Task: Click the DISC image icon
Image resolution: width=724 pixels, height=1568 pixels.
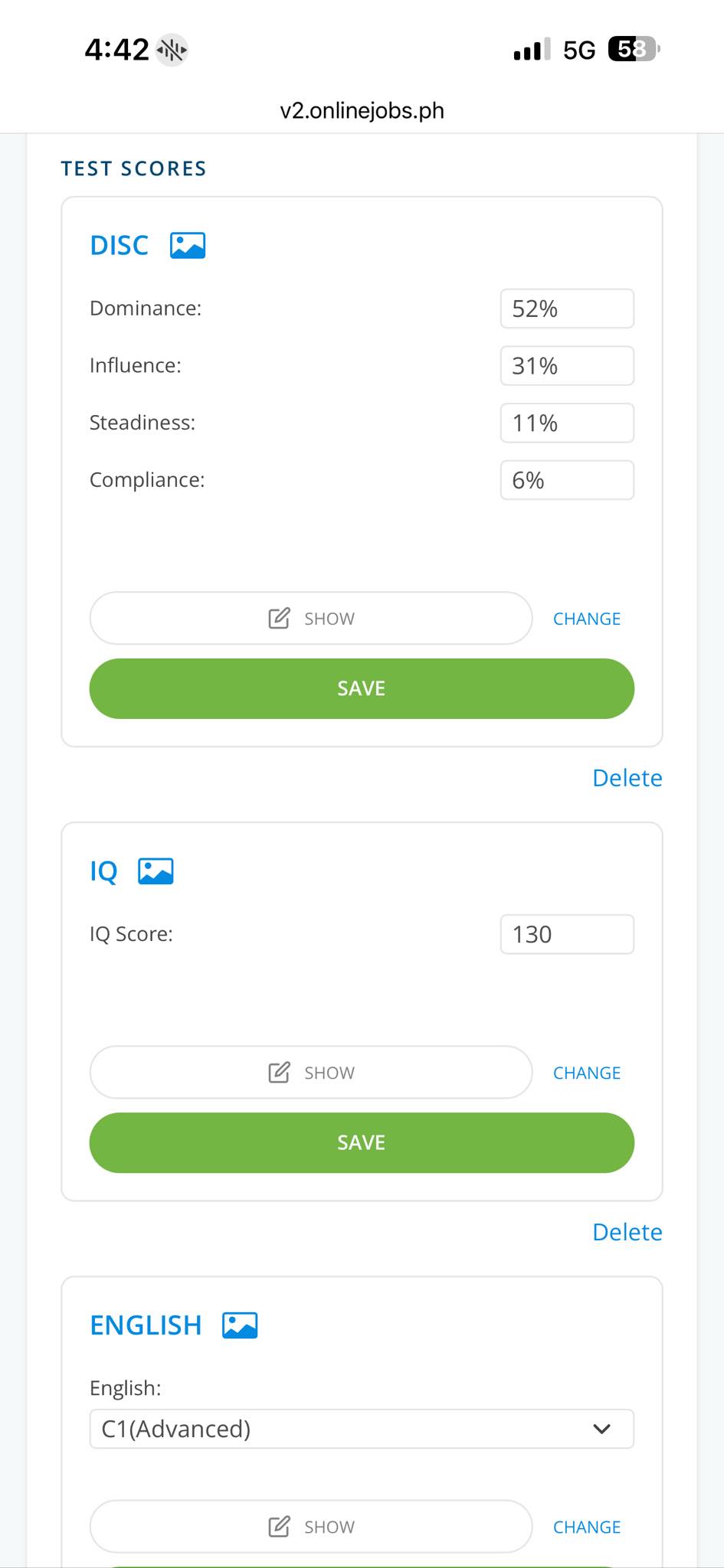Action: click(188, 246)
